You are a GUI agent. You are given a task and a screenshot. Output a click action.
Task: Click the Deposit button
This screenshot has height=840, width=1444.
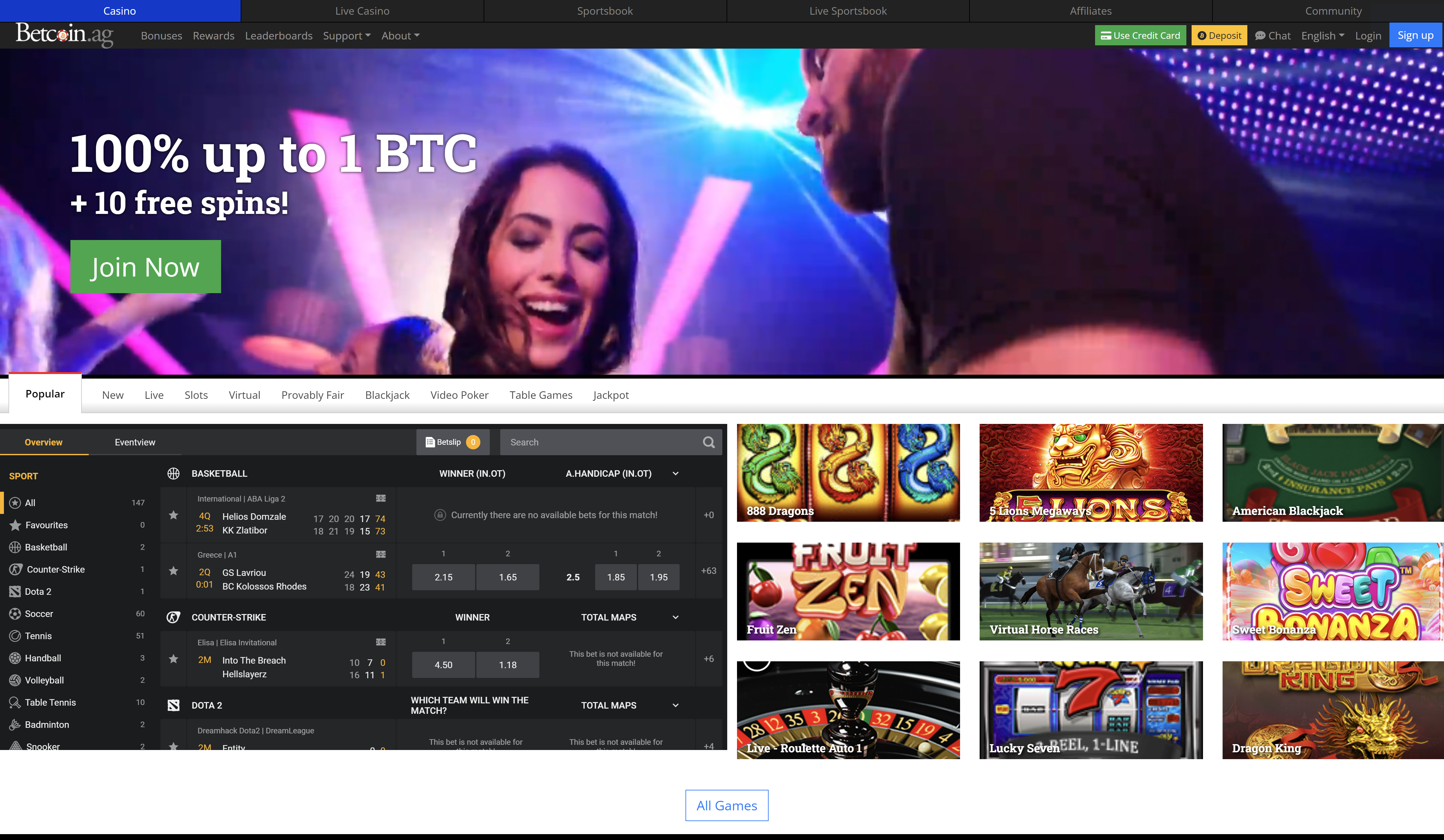click(x=1219, y=36)
